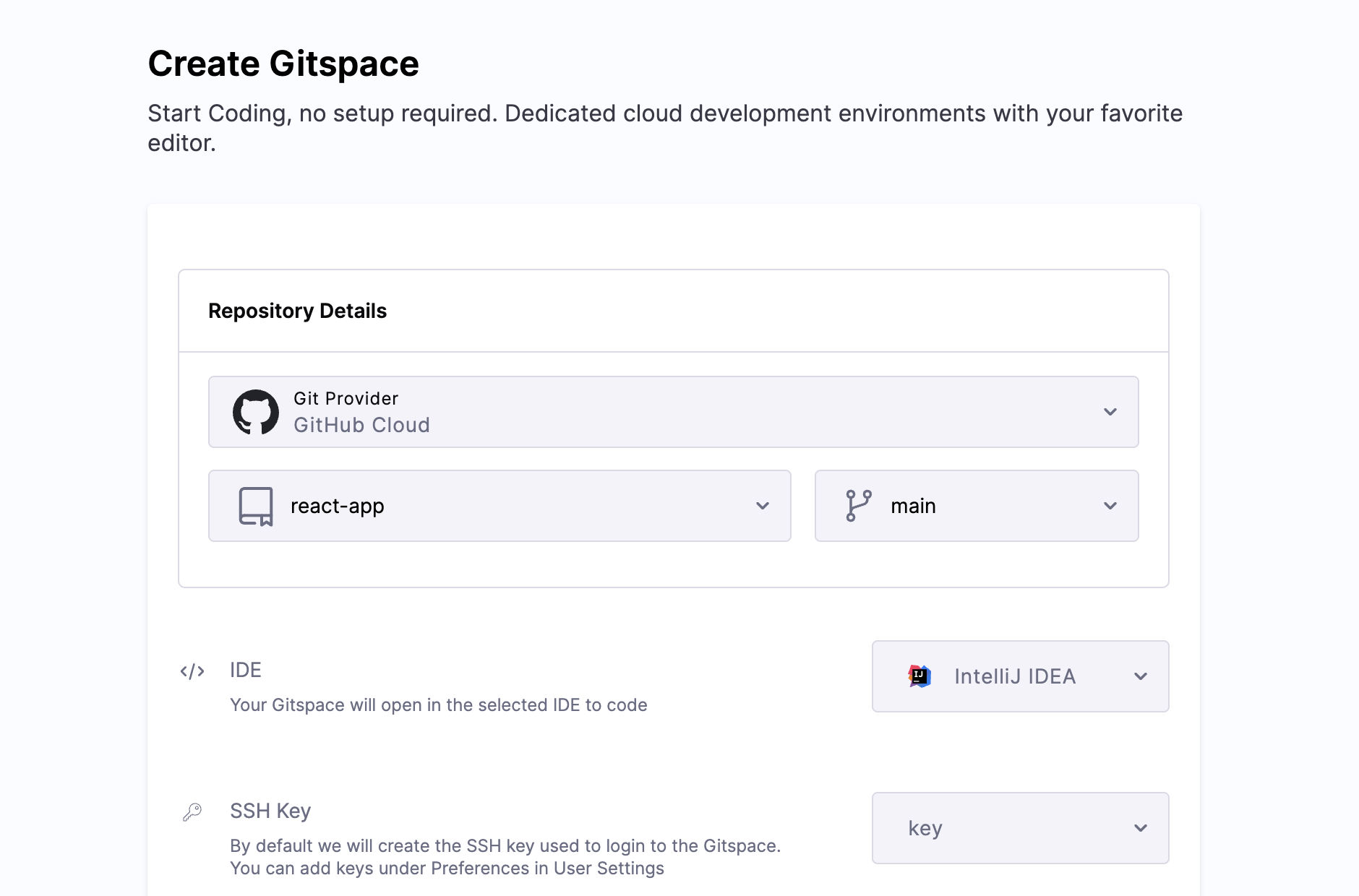Viewport: 1359px width, 896px height.
Task: Click the main branch name
Action: pos(913,506)
